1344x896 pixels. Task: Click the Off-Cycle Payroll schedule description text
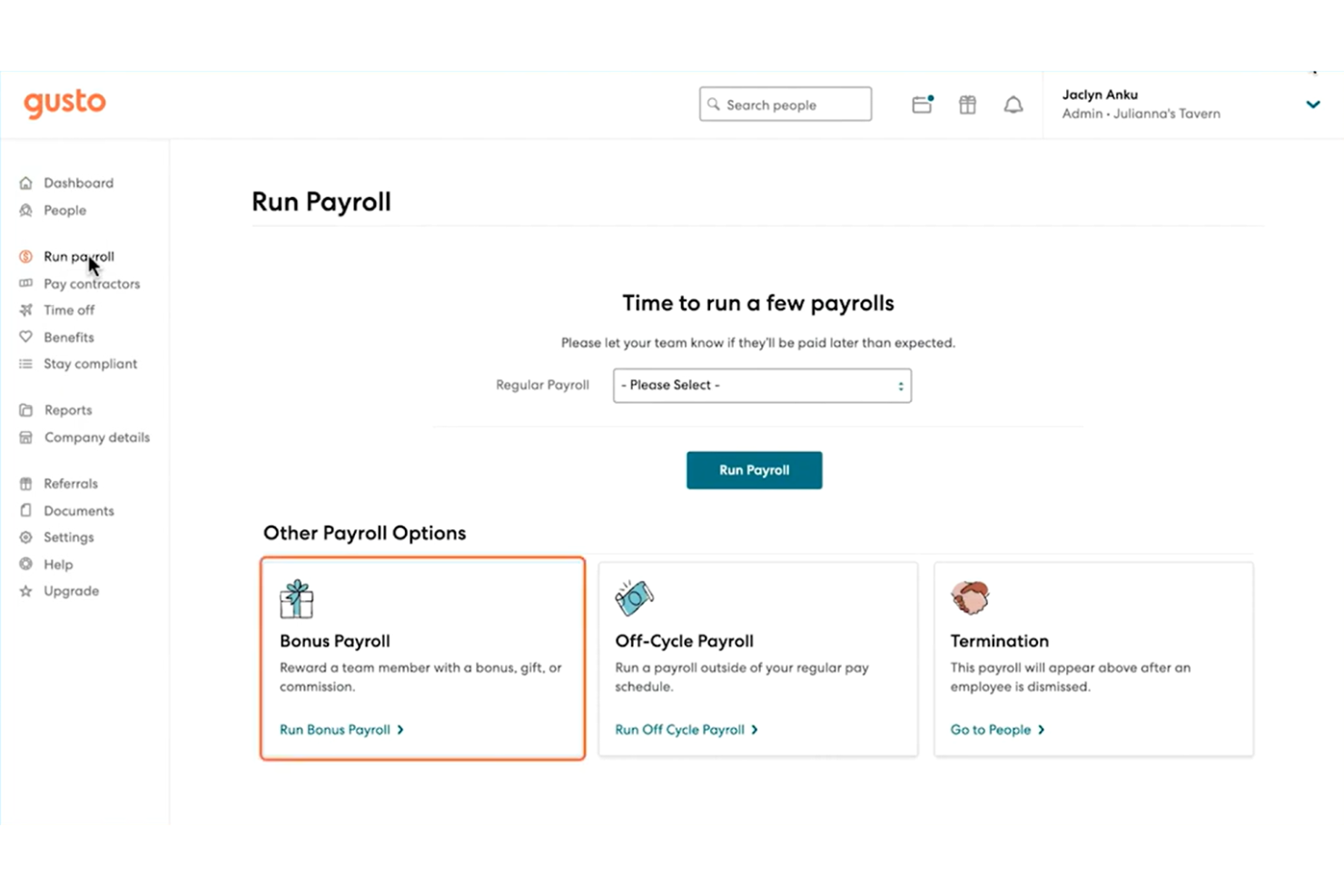tap(742, 677)
